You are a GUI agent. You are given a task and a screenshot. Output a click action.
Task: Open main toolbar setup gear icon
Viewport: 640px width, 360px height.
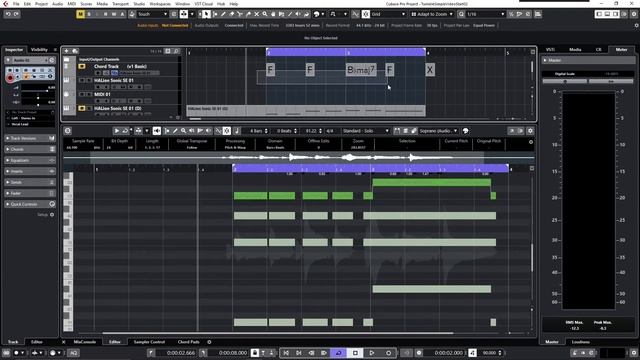coord(634,14)
